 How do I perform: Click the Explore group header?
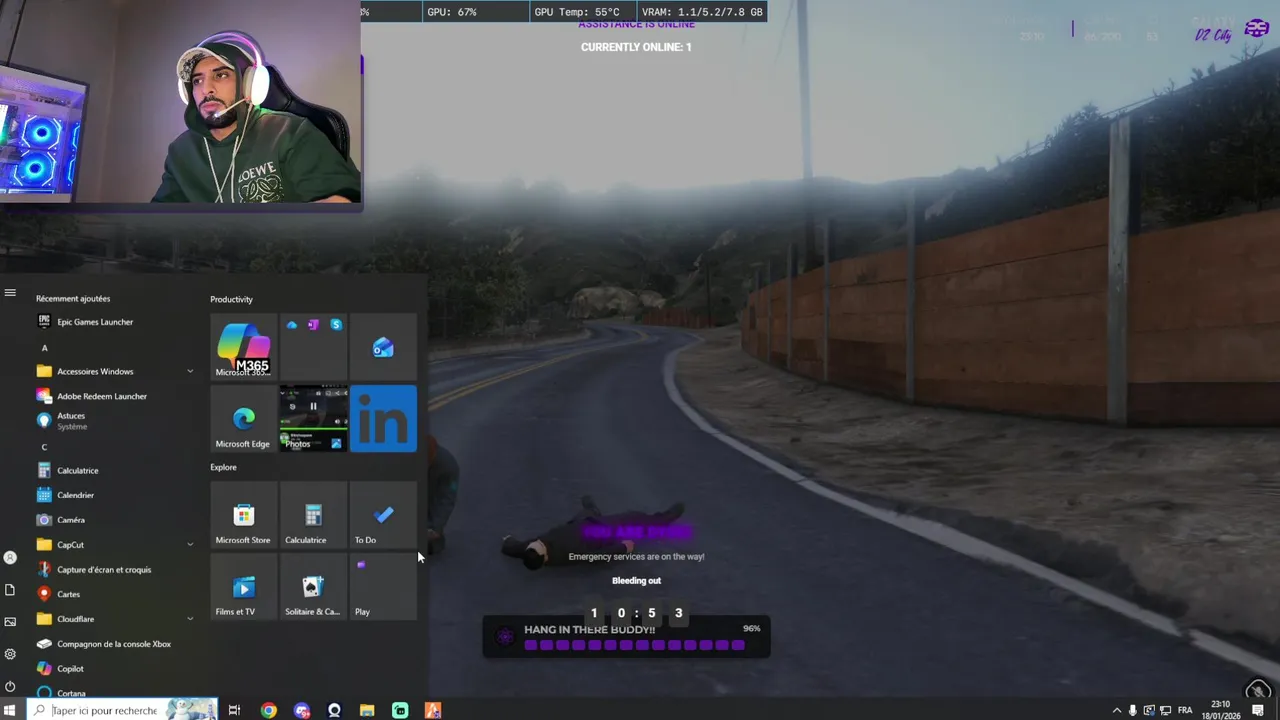pos(223,467)
